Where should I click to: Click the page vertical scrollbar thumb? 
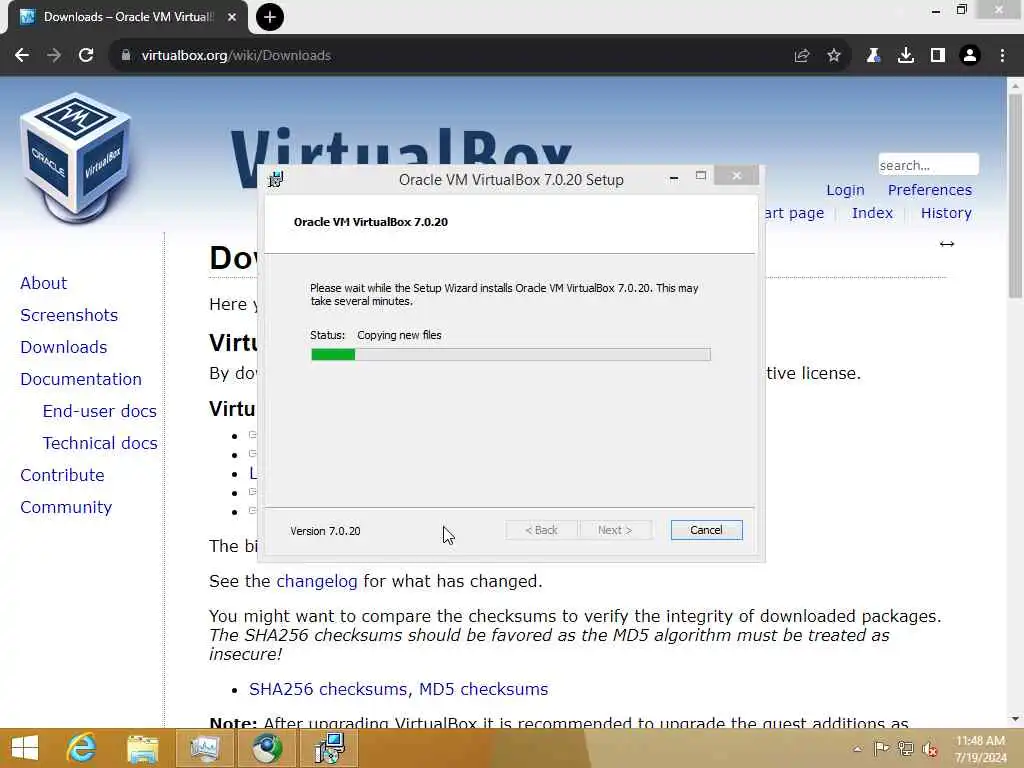pos(1015,196)
